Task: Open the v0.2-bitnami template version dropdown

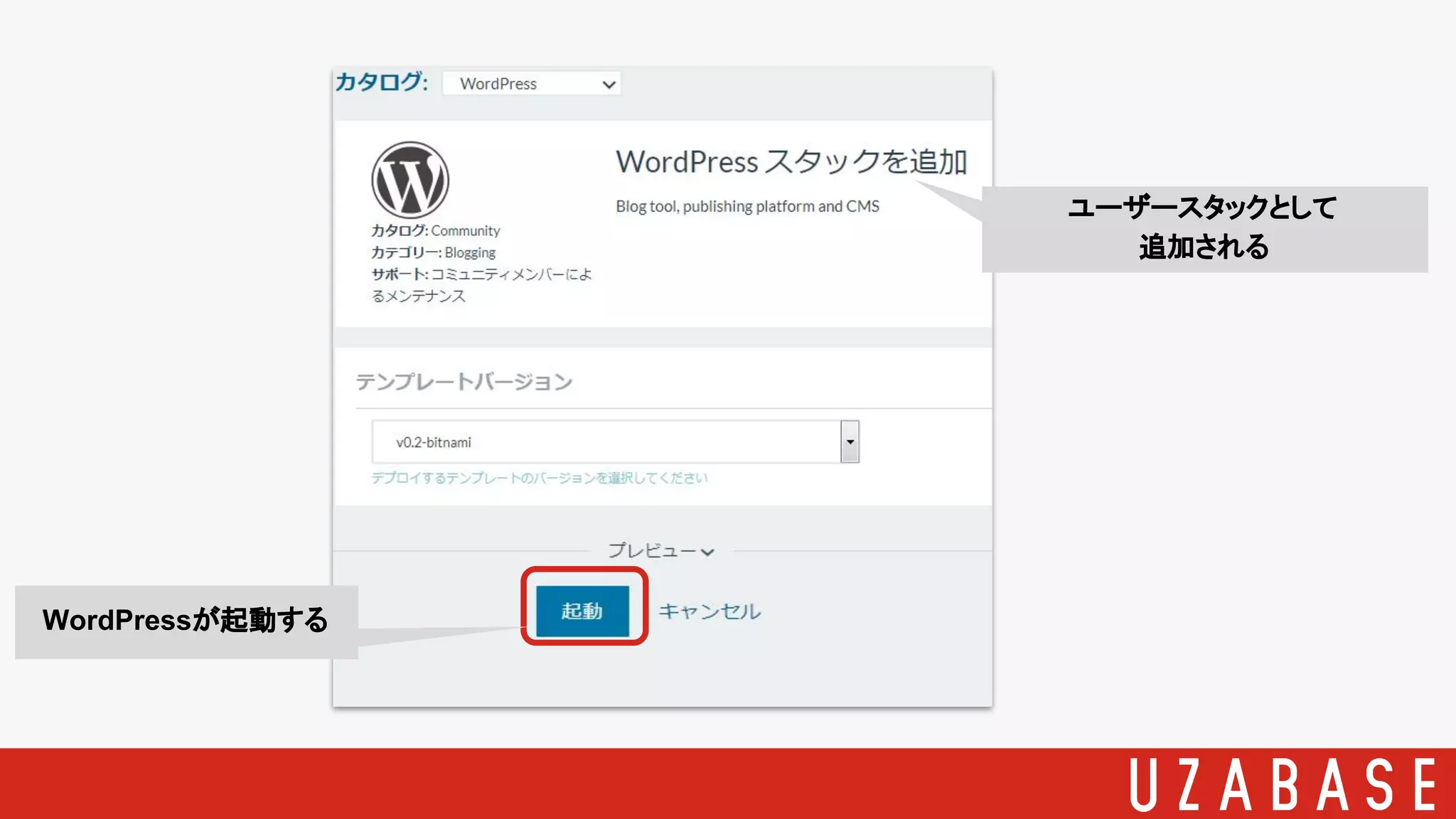Action: coord(615,441)
